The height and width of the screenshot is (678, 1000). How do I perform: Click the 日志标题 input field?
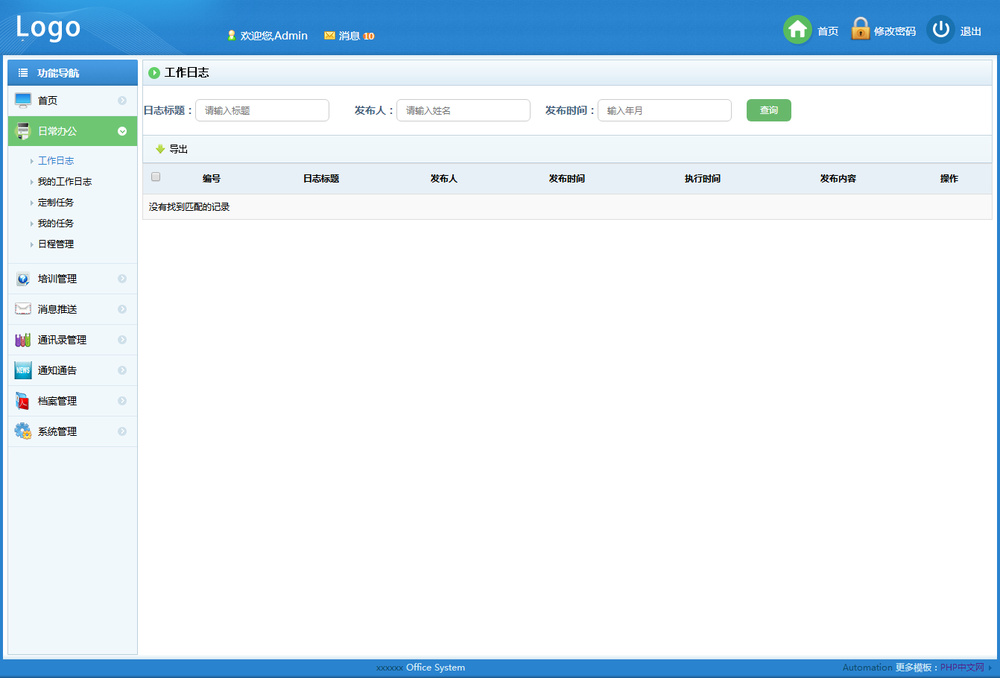262,110
